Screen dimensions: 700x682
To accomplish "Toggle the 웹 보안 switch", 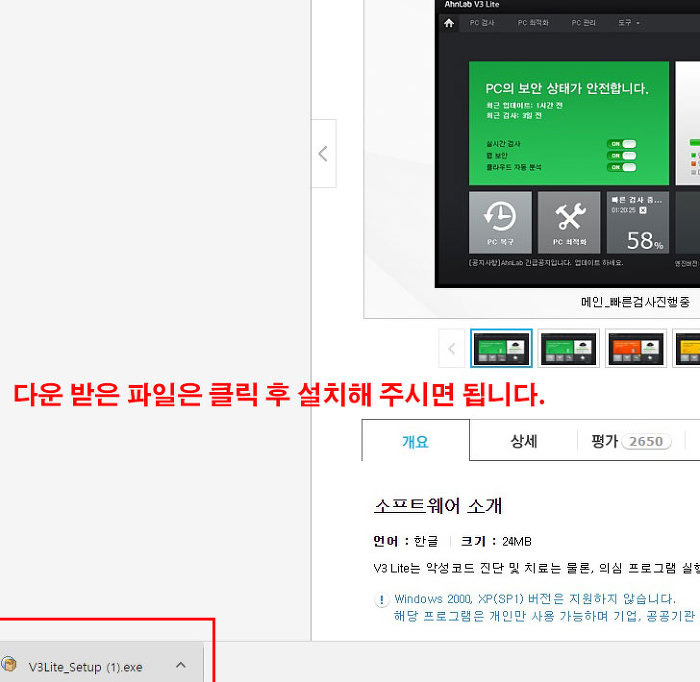I will tap(621, 155).
